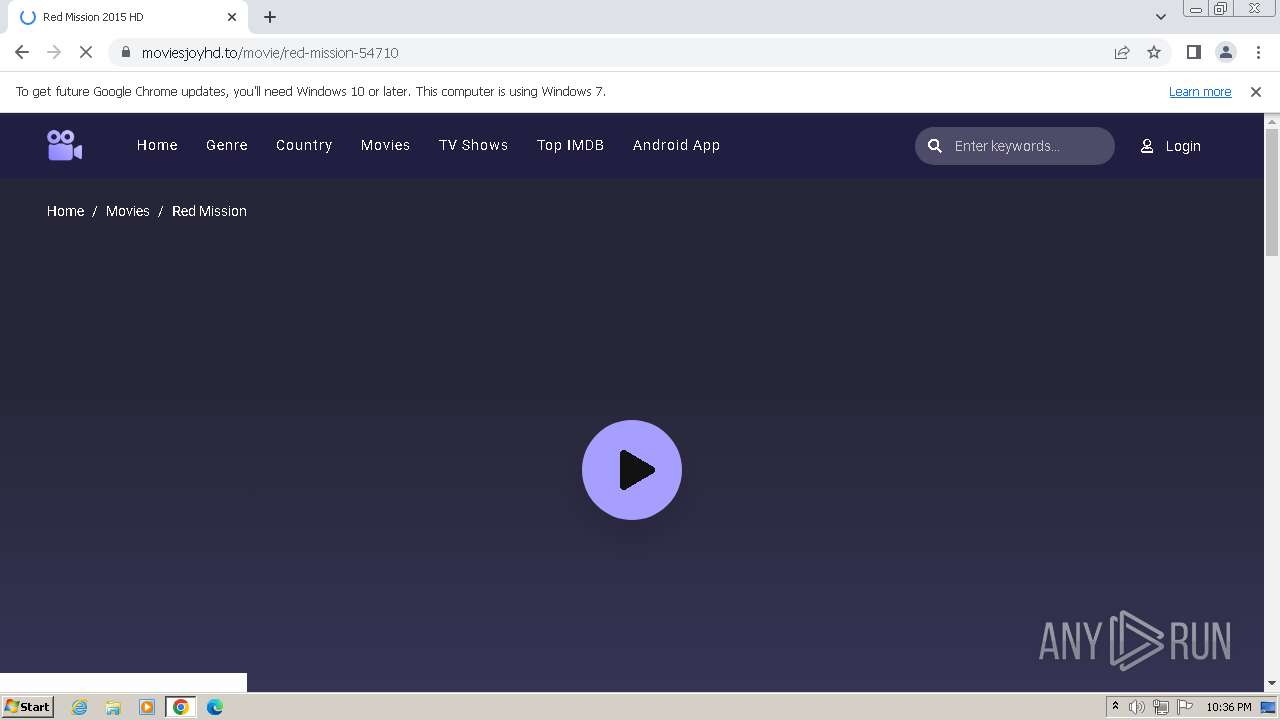Viewport: 1280px width, 720px height.
Task: Dismiss the Chrome update notification bar
Action: (1256, 91)
